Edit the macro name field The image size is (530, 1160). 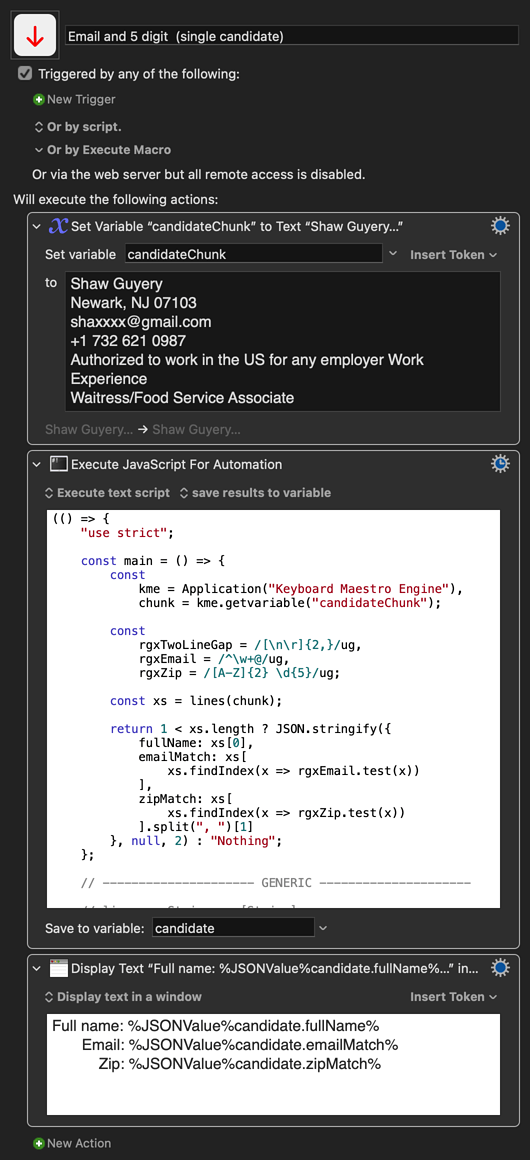(292, 36)
